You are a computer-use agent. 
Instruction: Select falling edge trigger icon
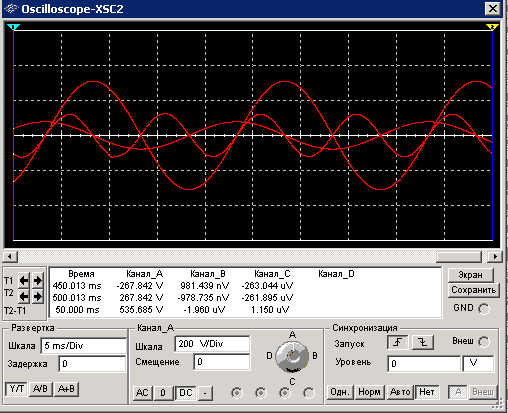point(423,342)
